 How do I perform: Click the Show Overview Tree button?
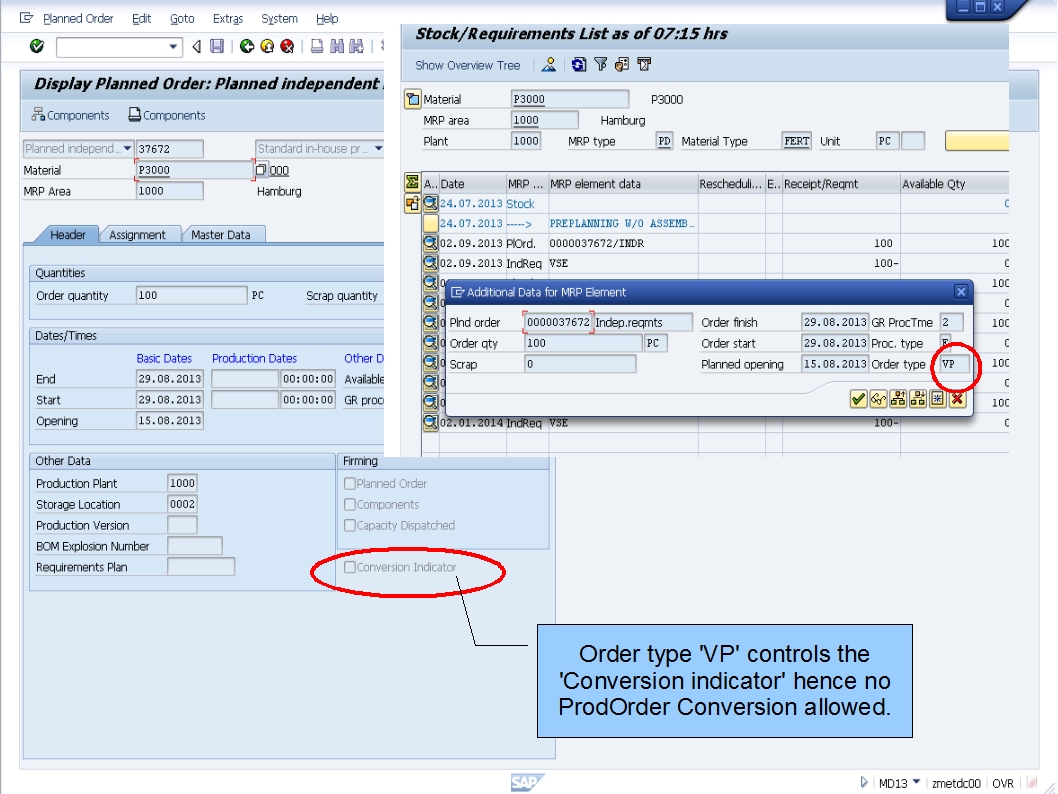pyautogui.click(x=466, y=66)
